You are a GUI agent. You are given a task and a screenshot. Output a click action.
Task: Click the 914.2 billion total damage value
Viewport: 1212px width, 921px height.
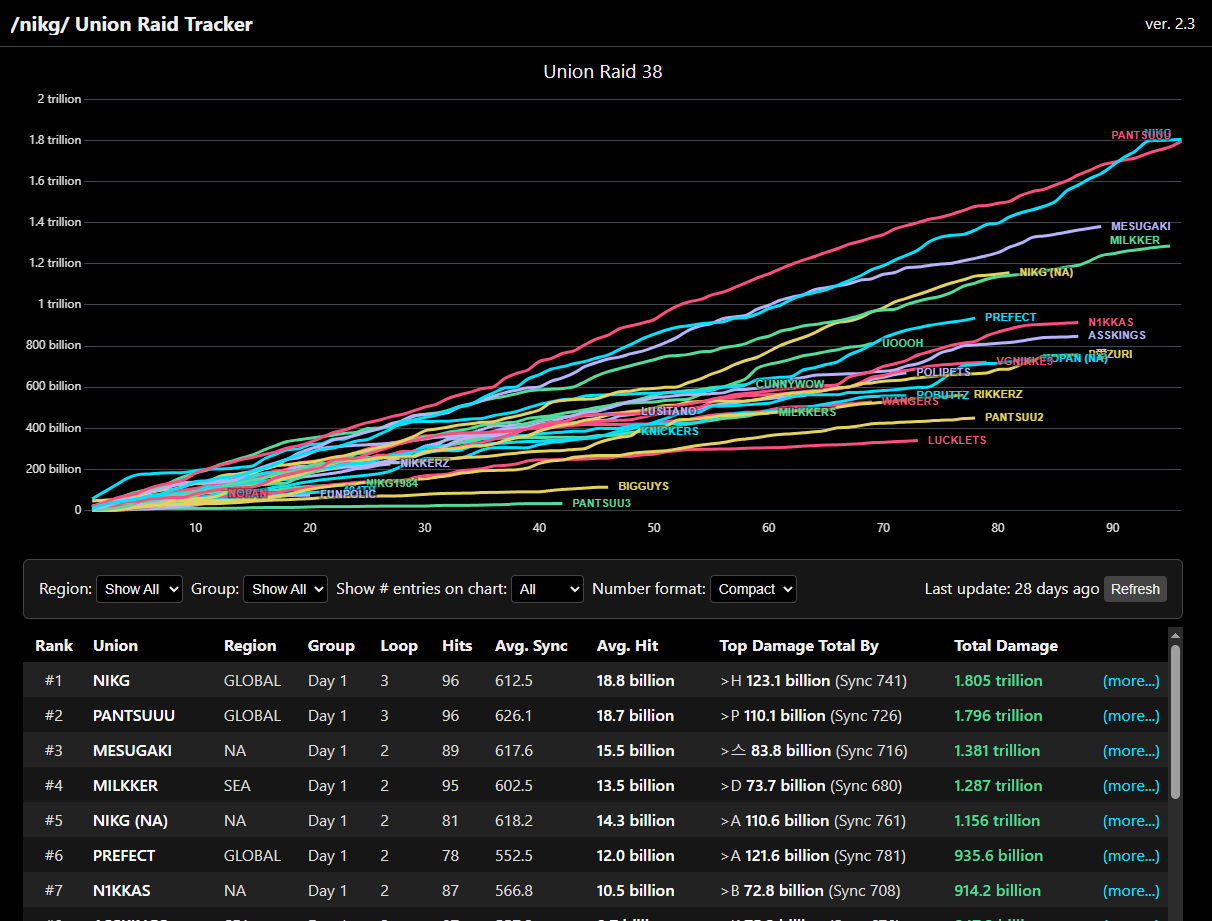click(998, 891)
